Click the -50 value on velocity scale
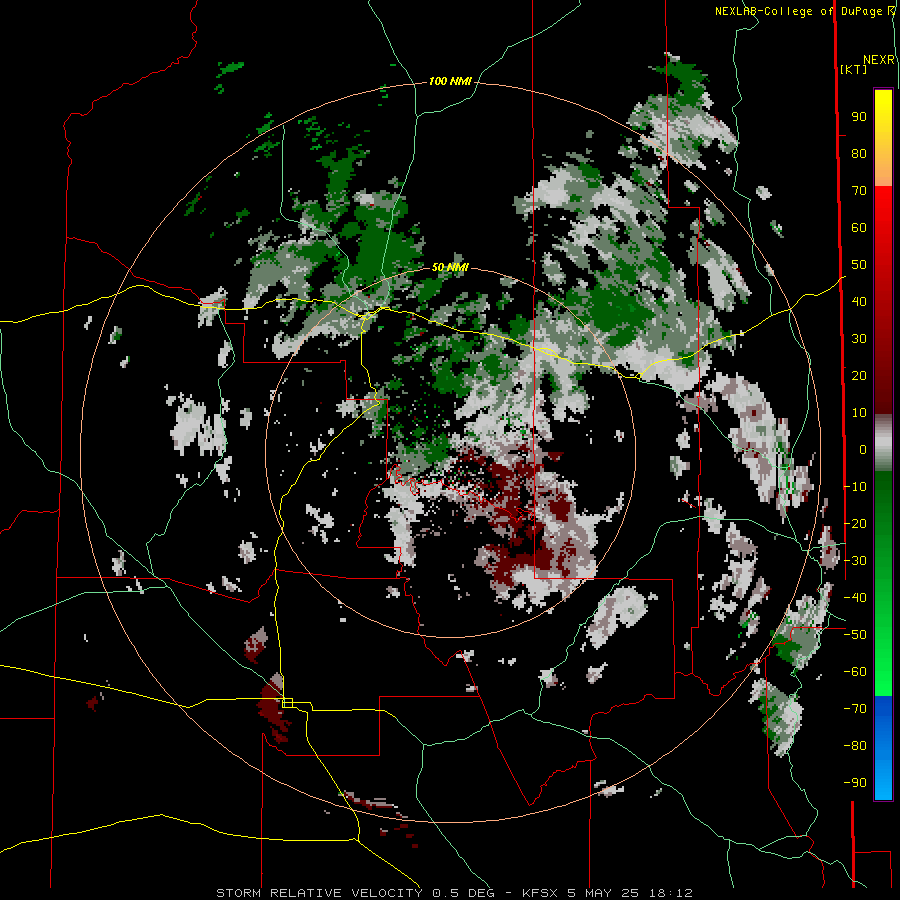The image size is (900, 900). (855, 634)
